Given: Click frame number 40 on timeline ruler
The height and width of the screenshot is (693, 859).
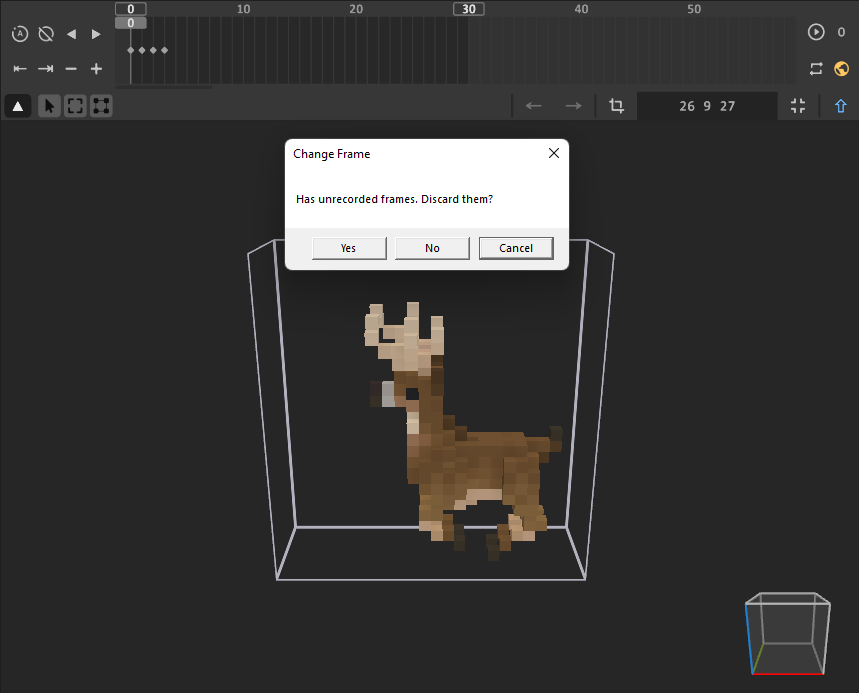Looking at the screenshot, I should 581,9.
